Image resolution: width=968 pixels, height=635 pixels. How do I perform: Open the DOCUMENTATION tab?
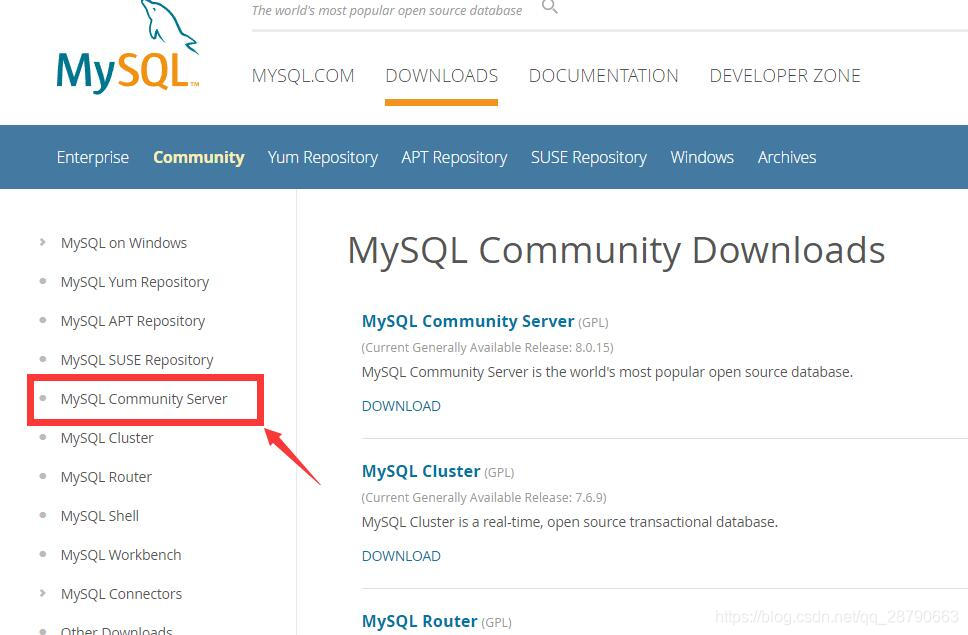[x=603, y=76]
